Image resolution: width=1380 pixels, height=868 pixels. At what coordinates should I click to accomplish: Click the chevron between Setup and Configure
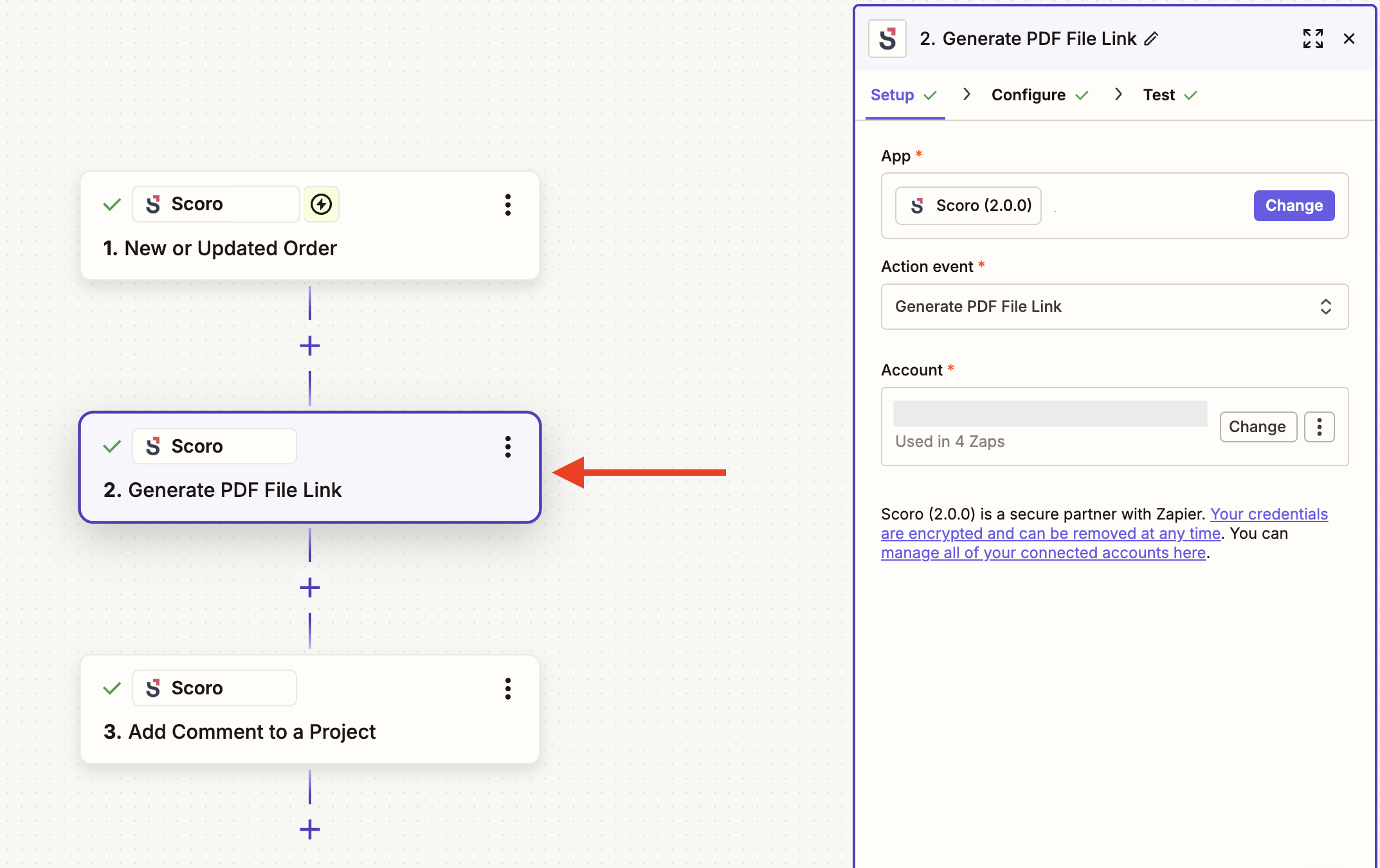(967, 95)
